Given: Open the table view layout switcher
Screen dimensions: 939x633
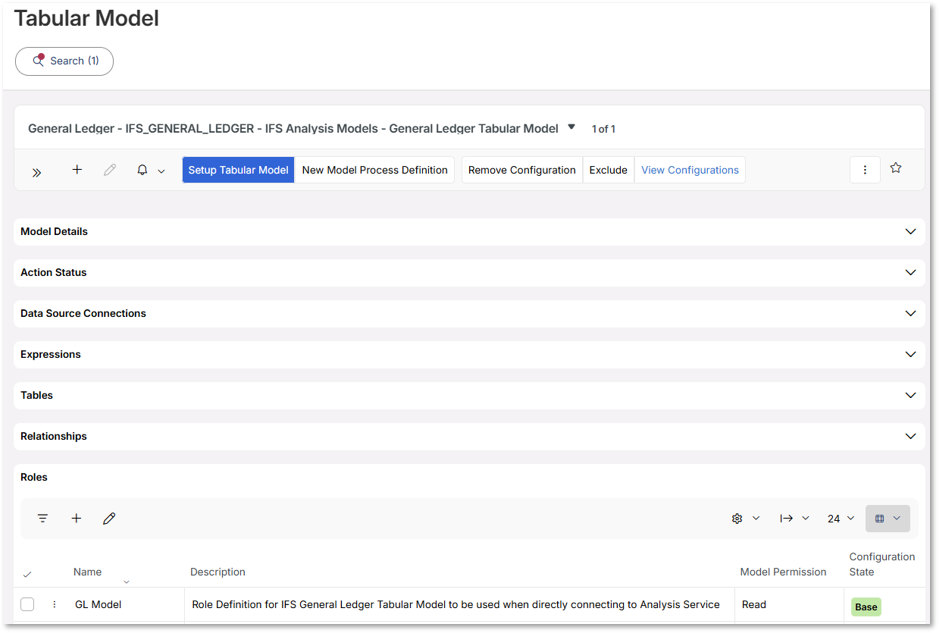Looking at the screenshot, I should pyautogui.click(x=887, y=519).
